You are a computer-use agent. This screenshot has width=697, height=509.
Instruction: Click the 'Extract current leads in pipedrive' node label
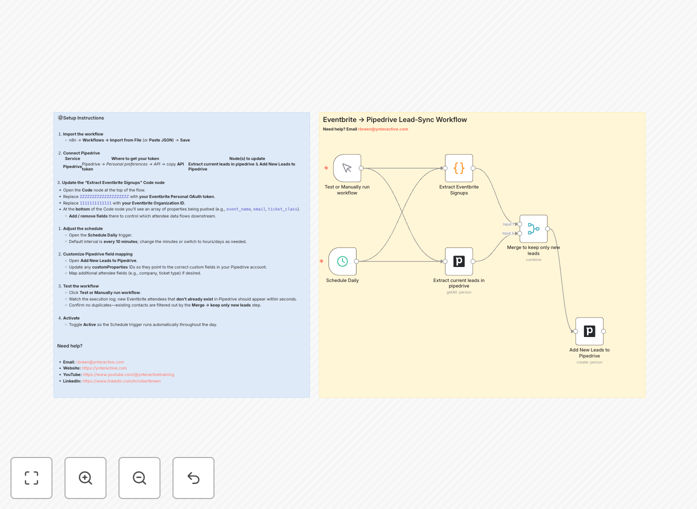click(459, 283)
